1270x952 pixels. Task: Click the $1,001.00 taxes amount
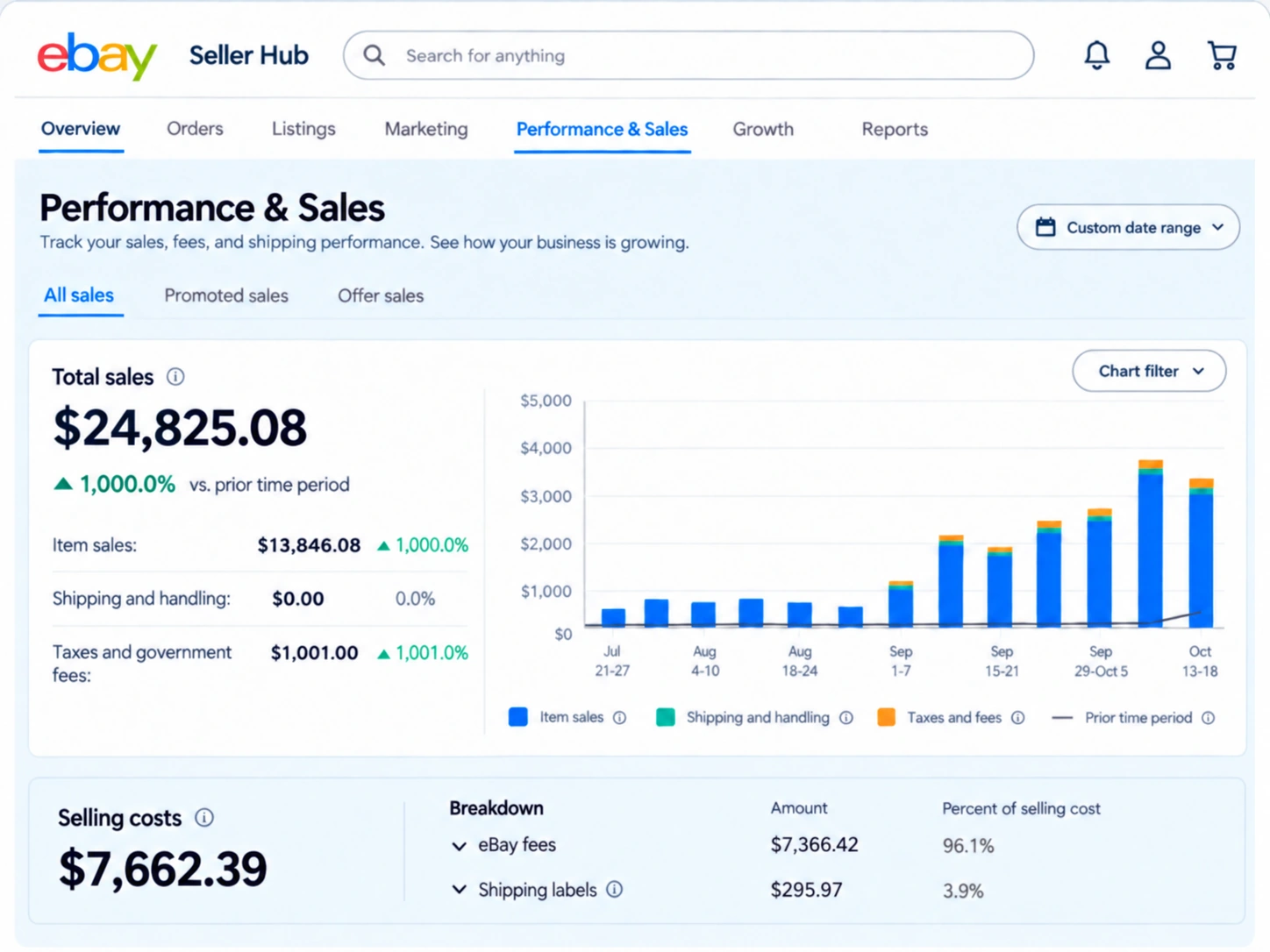point(314,653)
